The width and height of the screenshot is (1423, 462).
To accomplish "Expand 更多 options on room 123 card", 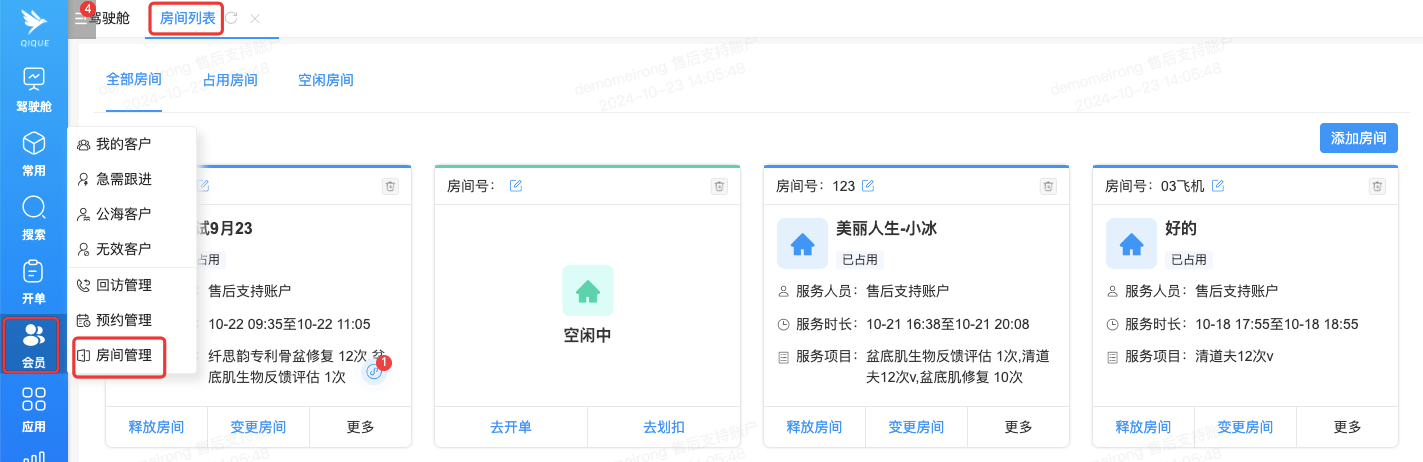I will tap(1018, 427).
